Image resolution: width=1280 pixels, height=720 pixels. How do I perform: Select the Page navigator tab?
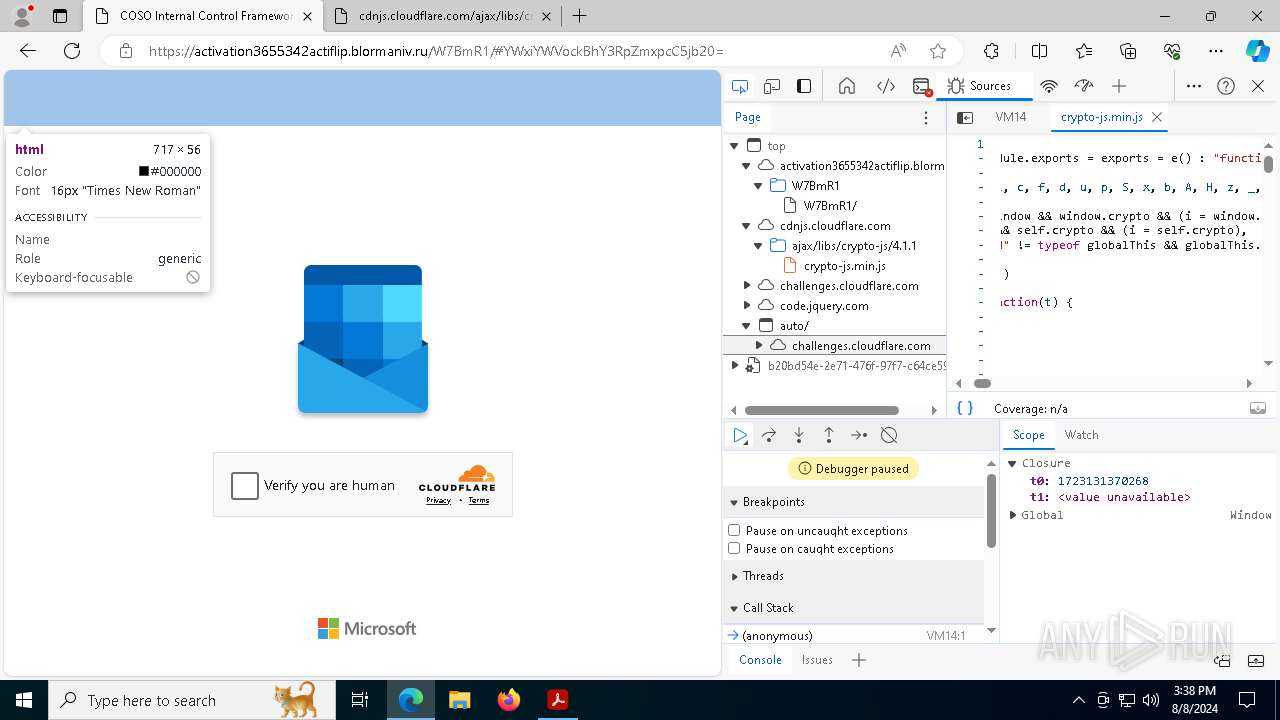coord(748,117)
